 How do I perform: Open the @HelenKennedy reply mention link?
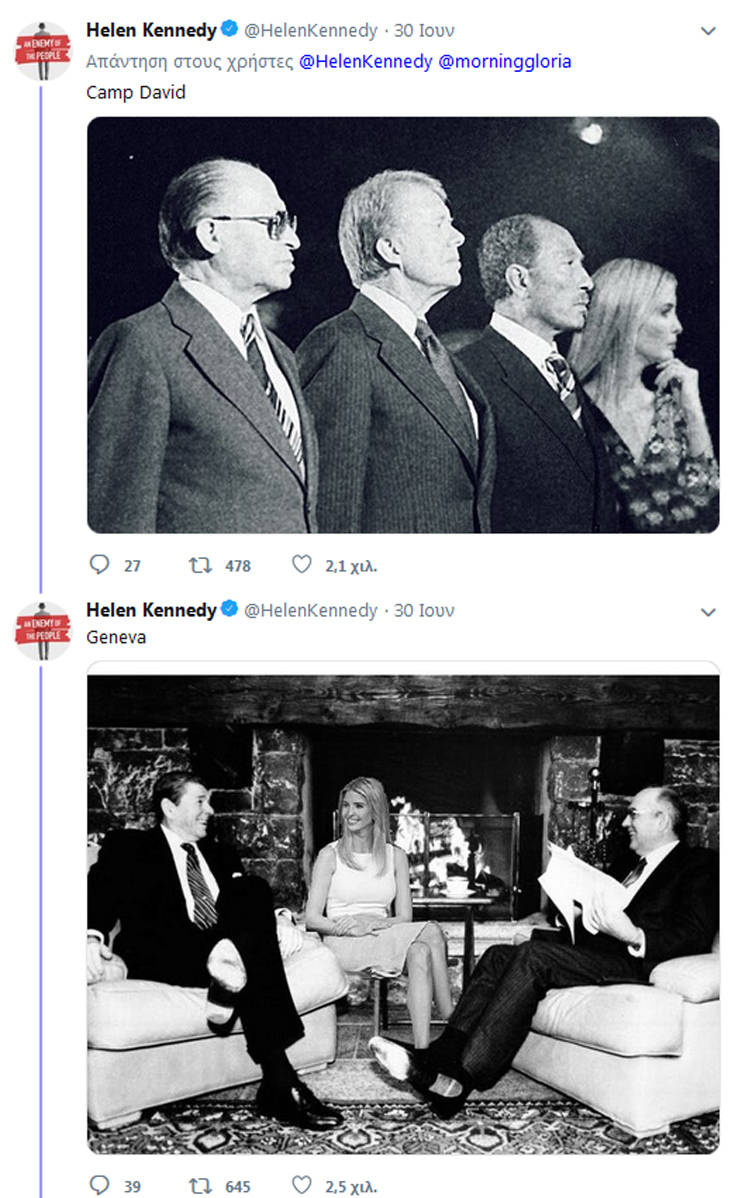(x=366, y=62)
